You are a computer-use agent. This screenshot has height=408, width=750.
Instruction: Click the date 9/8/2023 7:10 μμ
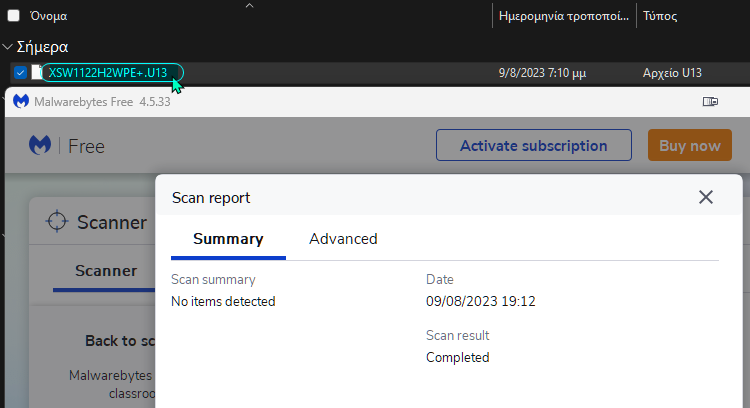click(542, 73)
